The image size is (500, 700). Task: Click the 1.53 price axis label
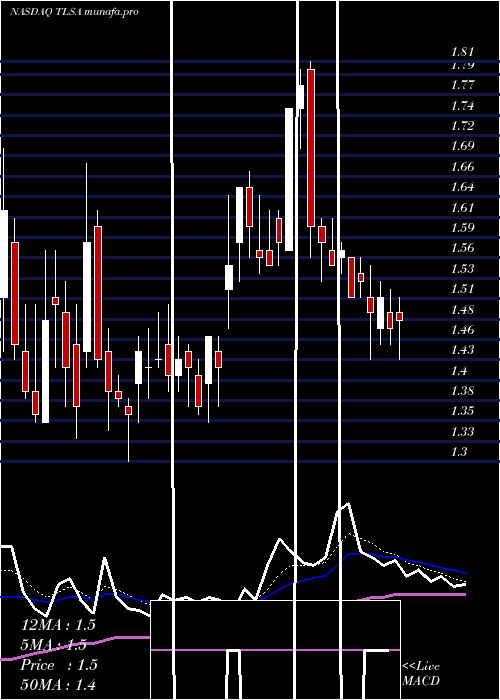point(462,269)
